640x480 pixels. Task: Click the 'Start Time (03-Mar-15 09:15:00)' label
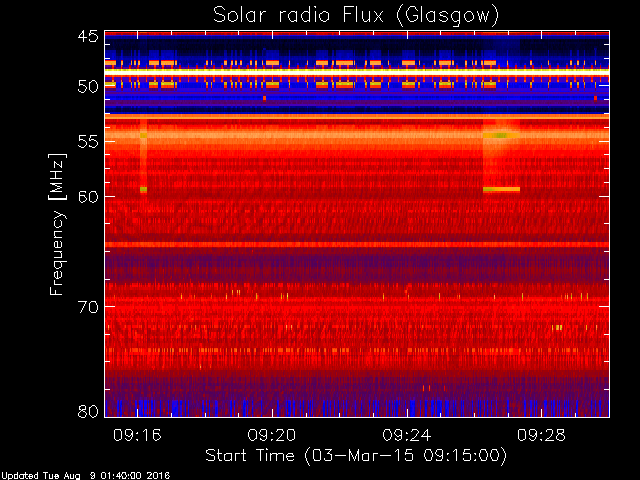pyautogui.click(x=356, y=456)
